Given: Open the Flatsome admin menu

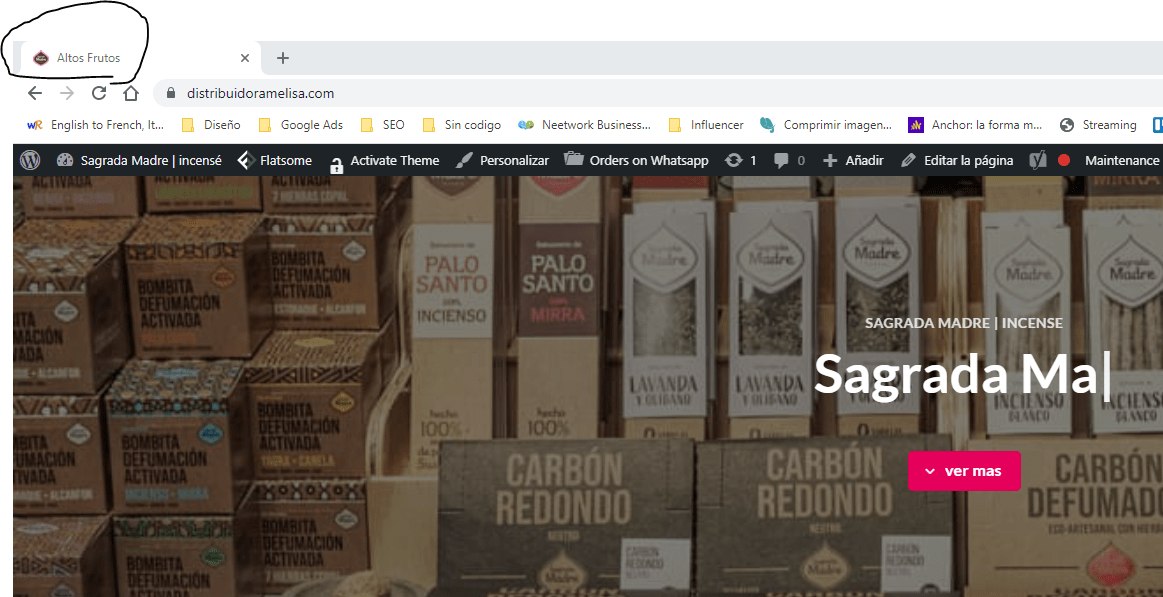Looking at the screenshot, I should pos(274,160).
